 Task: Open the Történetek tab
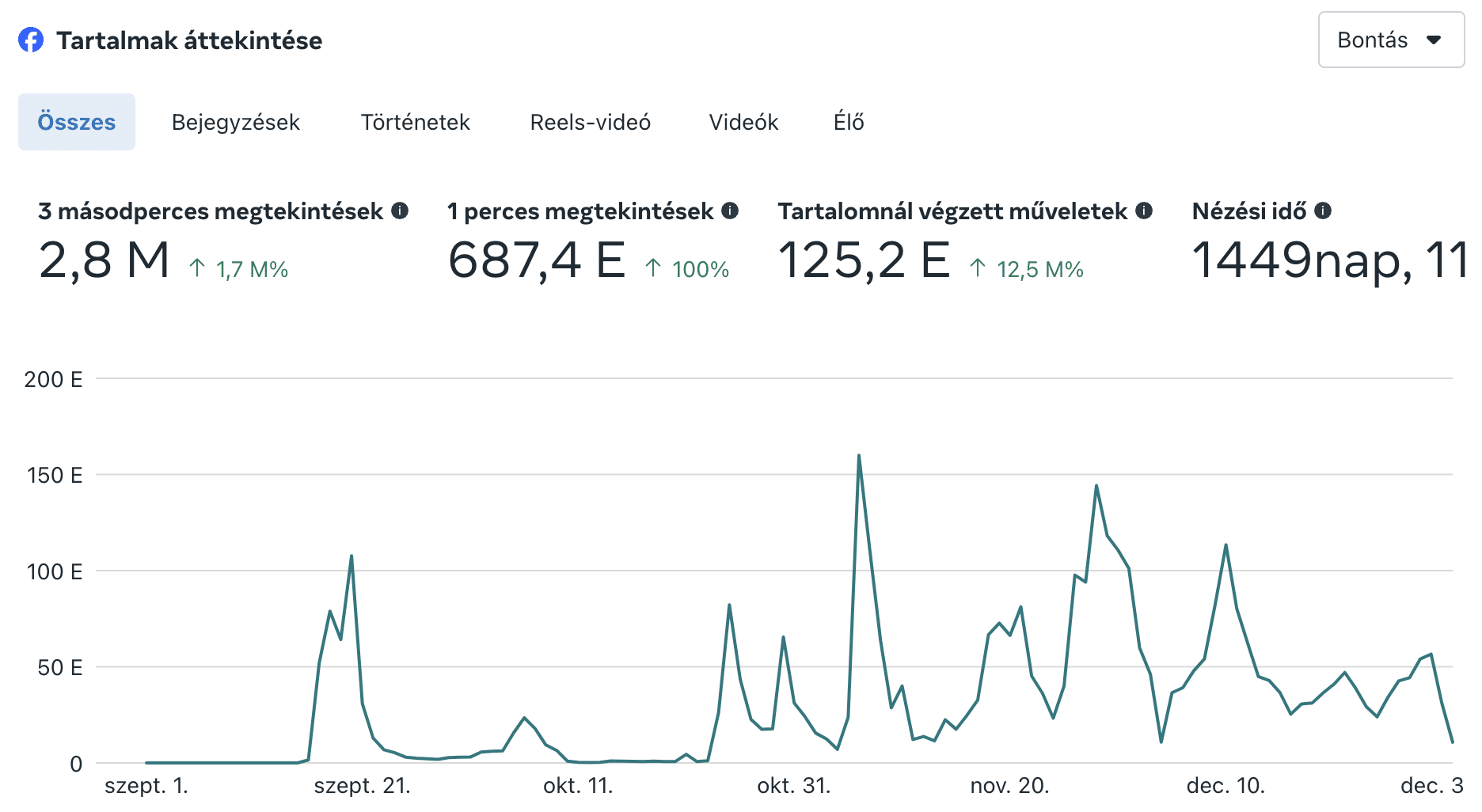point(415,122)
